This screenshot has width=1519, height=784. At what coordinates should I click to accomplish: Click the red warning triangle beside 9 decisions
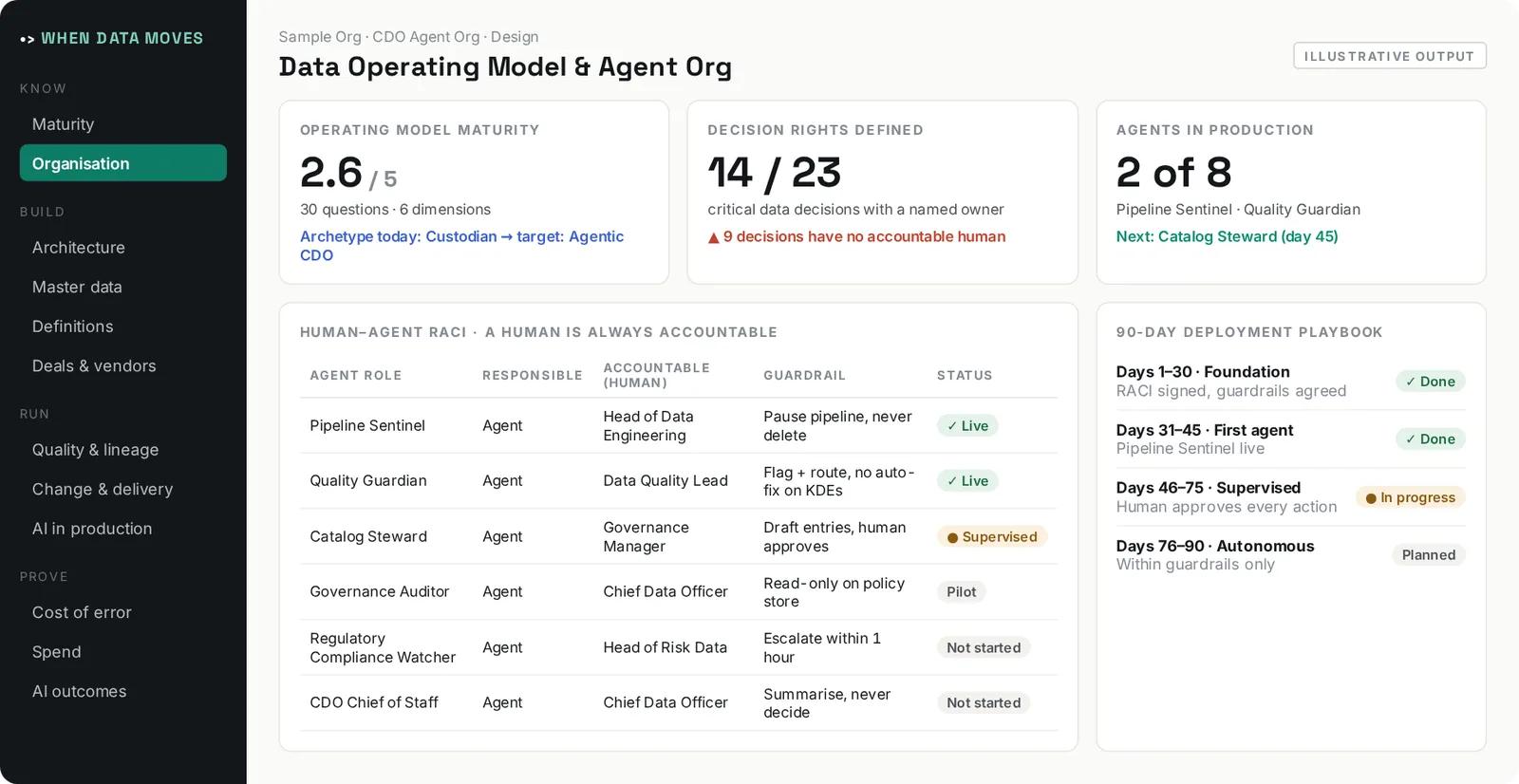[713, 237]
